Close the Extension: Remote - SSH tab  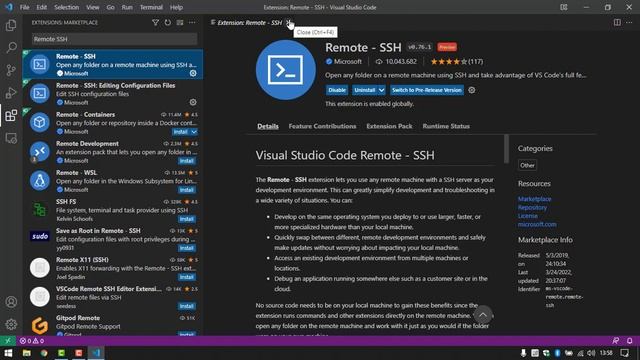(289, 22)
